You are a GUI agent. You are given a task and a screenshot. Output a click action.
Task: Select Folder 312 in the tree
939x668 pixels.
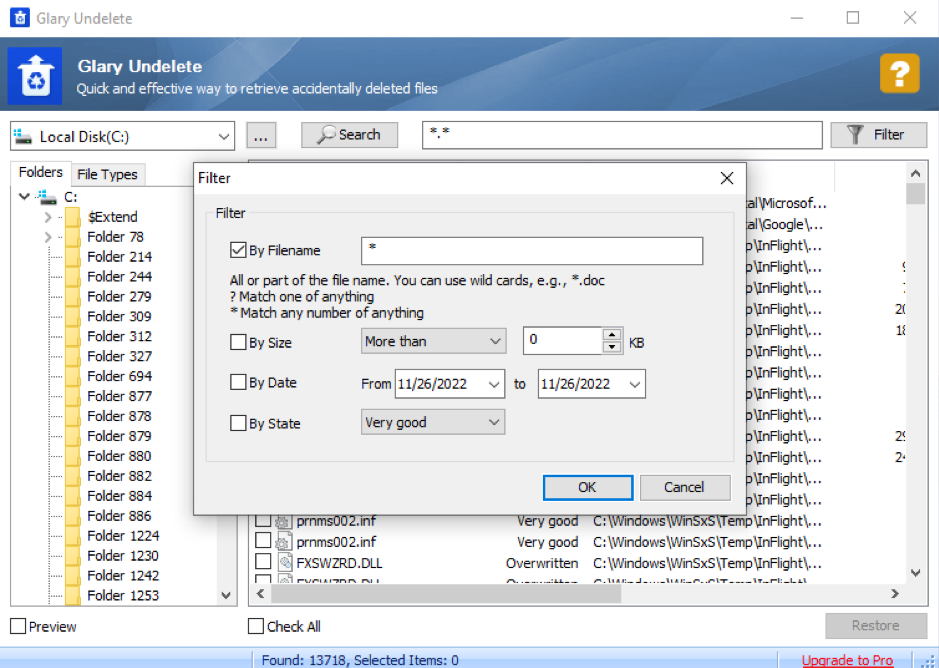tap(120, 336)
